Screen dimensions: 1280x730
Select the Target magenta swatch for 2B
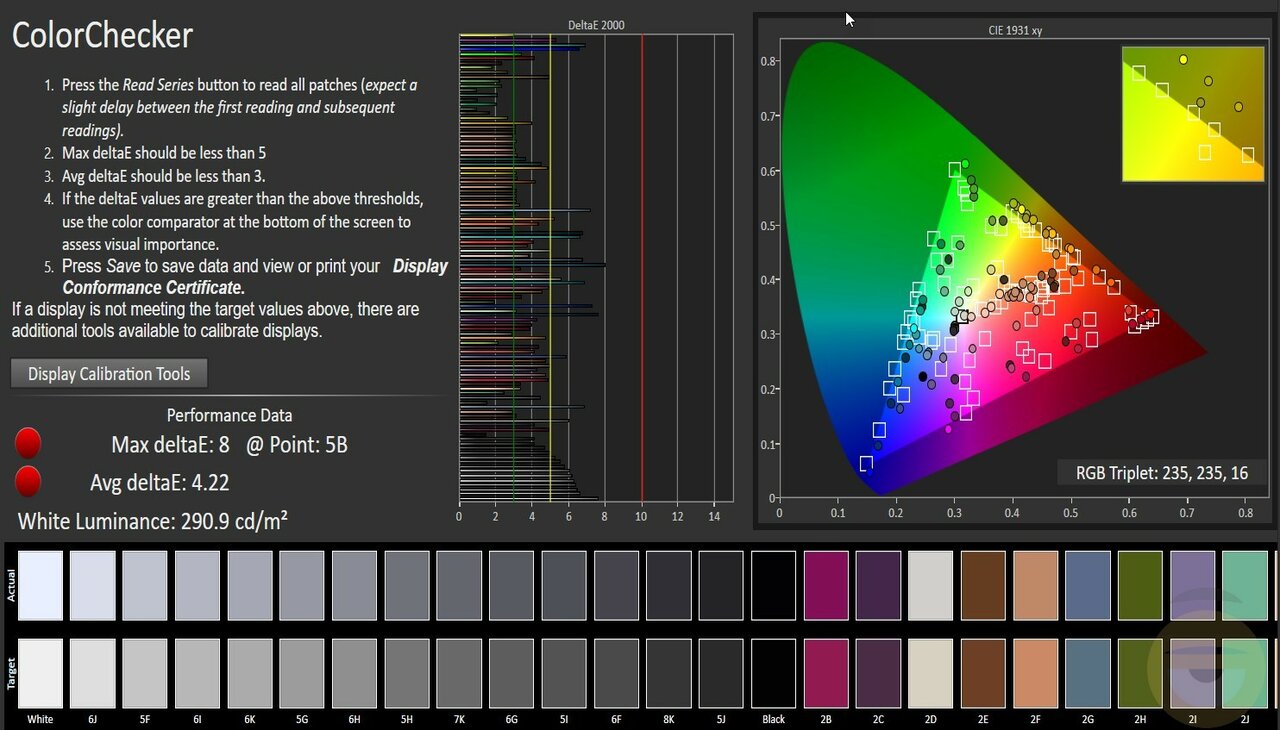[826, 674]
